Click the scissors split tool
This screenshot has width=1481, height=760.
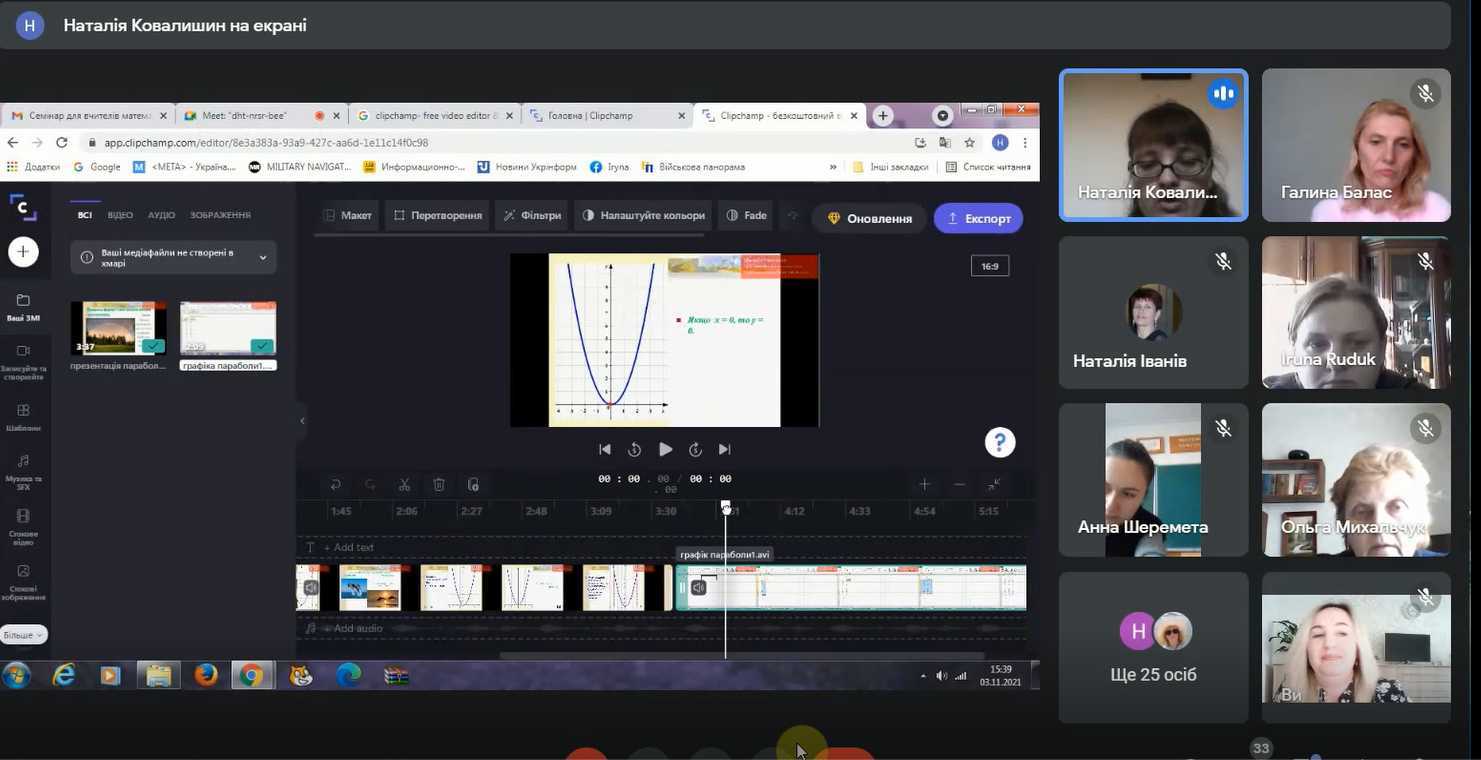pyautogui.click(x=404, y=485)
